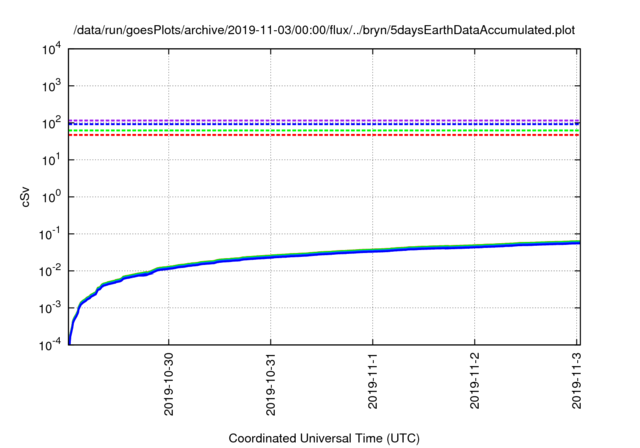
Task: Click the purple dashed threshold line
Action: click(x=324, y=120)
